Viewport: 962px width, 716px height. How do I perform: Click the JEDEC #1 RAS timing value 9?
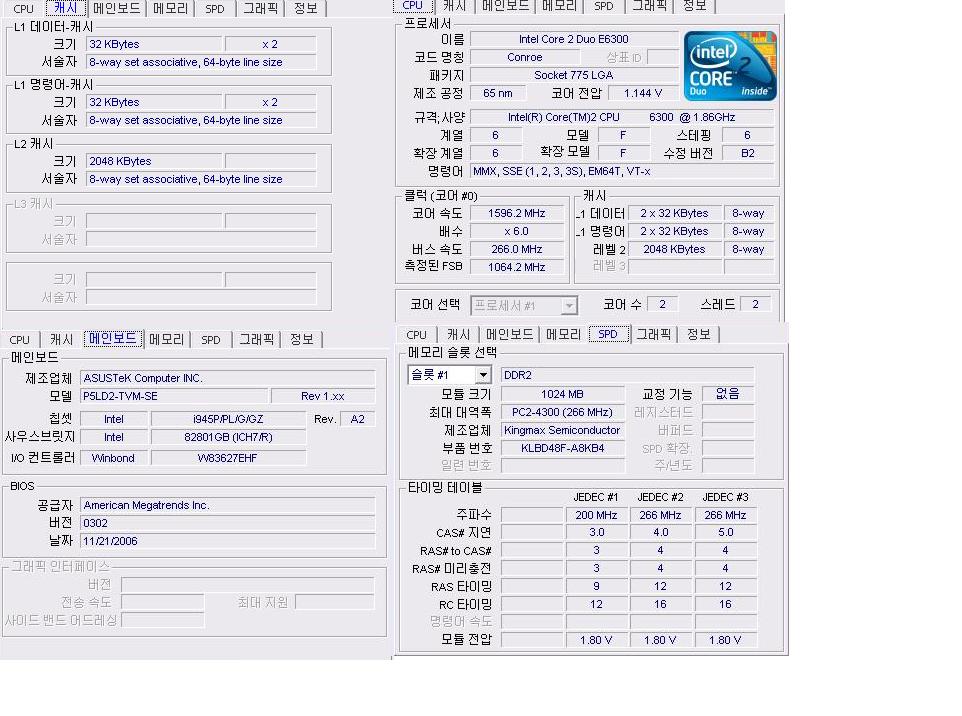[596, 587]
